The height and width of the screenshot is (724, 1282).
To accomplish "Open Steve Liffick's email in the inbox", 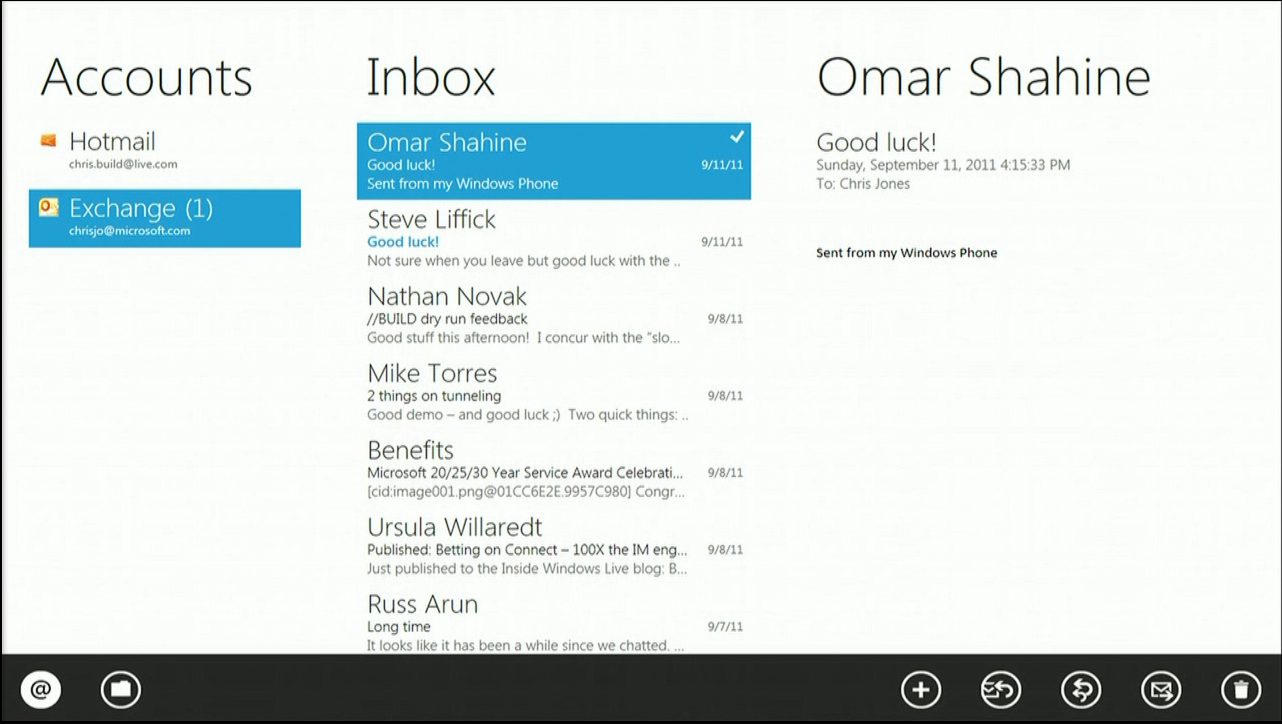I will coord(554,239).
